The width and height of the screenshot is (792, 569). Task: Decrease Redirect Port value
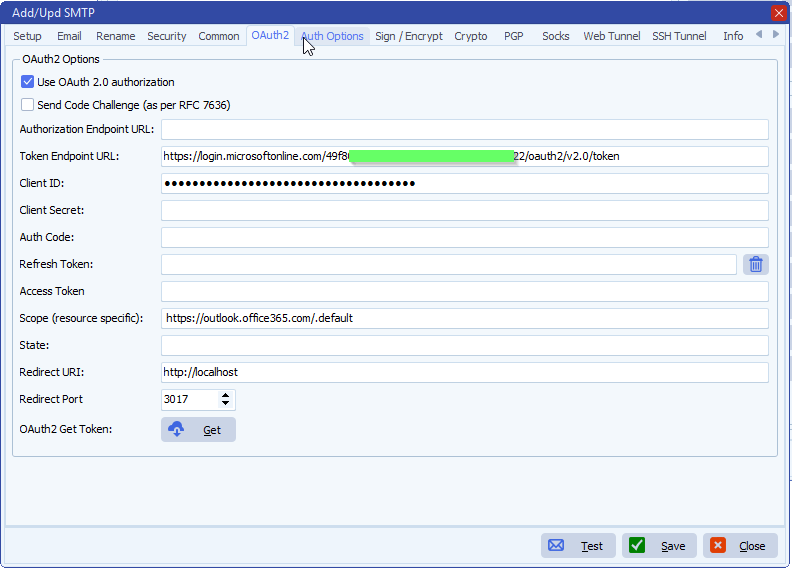[225, 403]
